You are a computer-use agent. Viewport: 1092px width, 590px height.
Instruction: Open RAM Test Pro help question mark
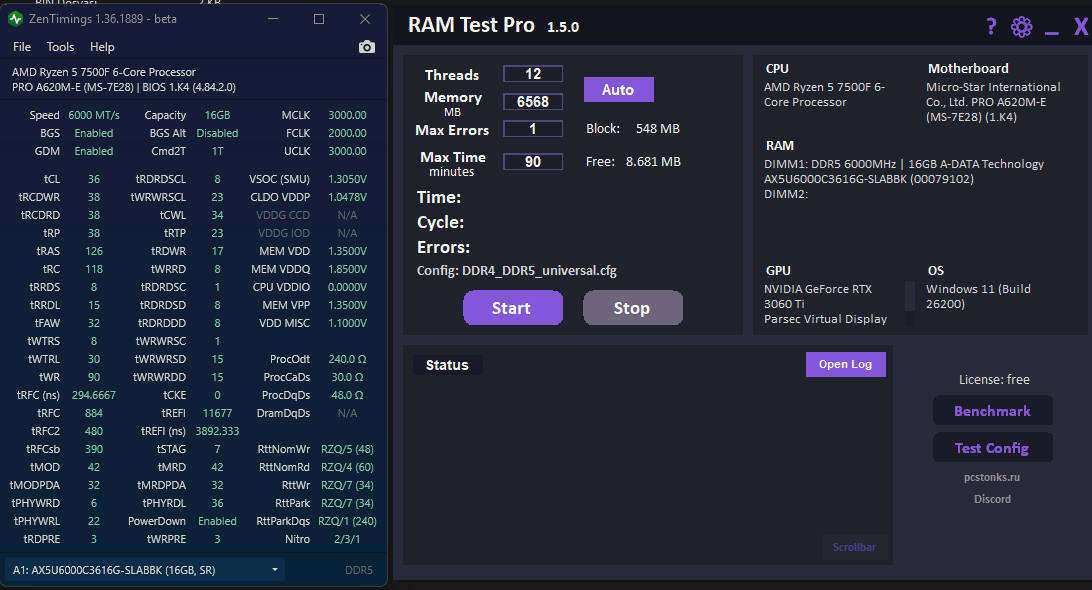[x=991, y=27]
